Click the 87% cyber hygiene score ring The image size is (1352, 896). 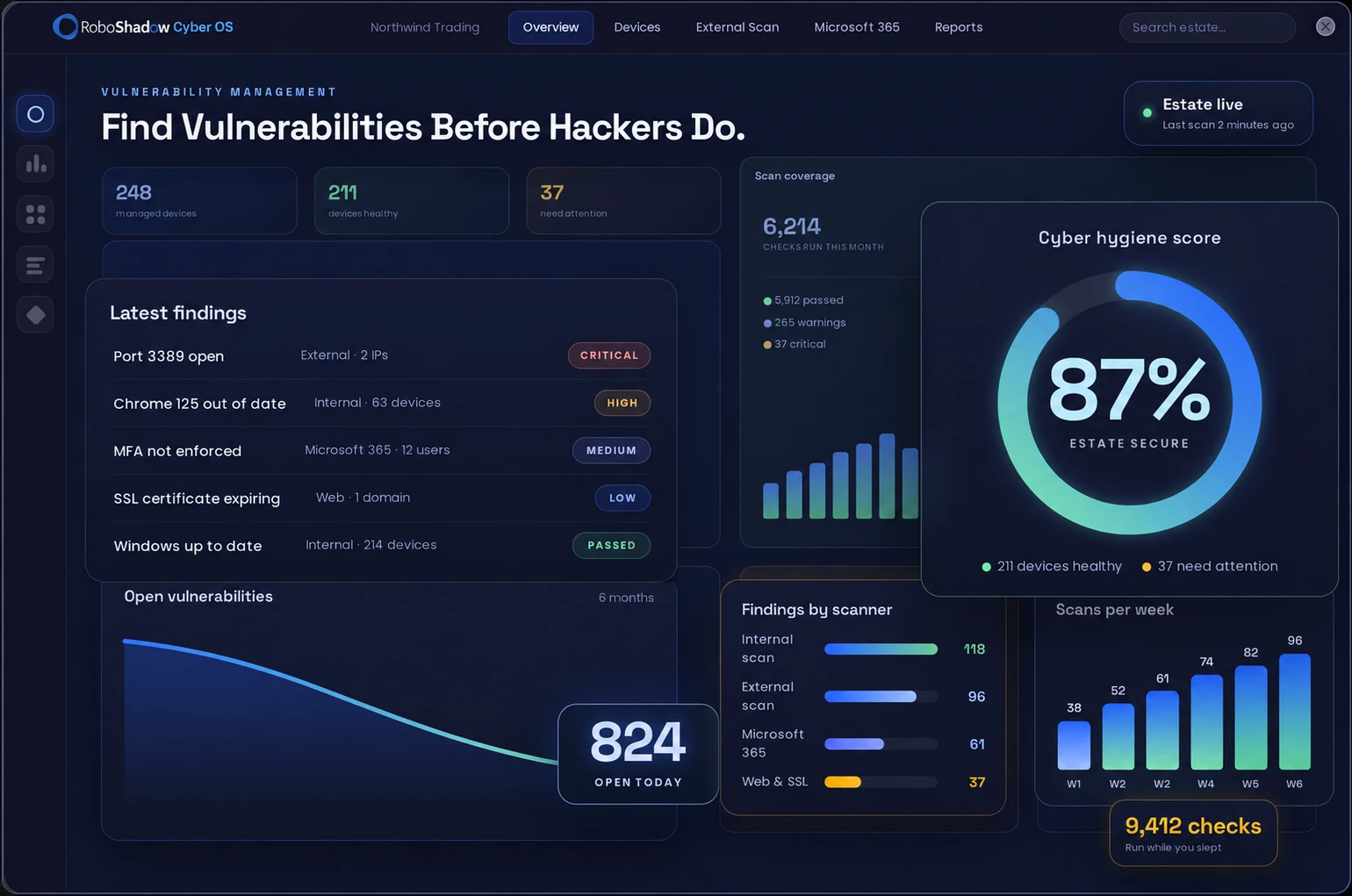point(1130,403)
